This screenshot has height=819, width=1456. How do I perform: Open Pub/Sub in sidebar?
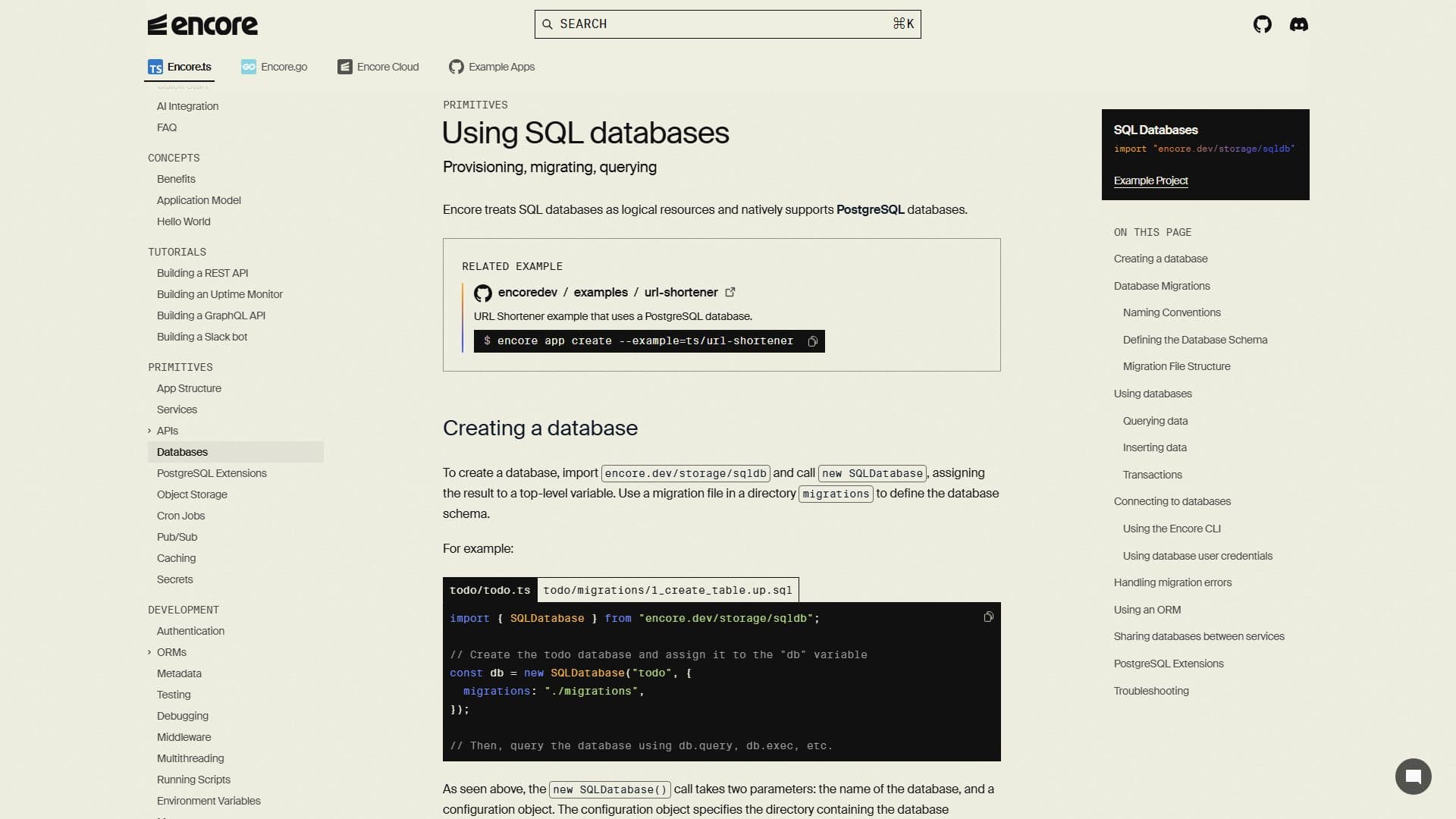click(x=177, y=537)
